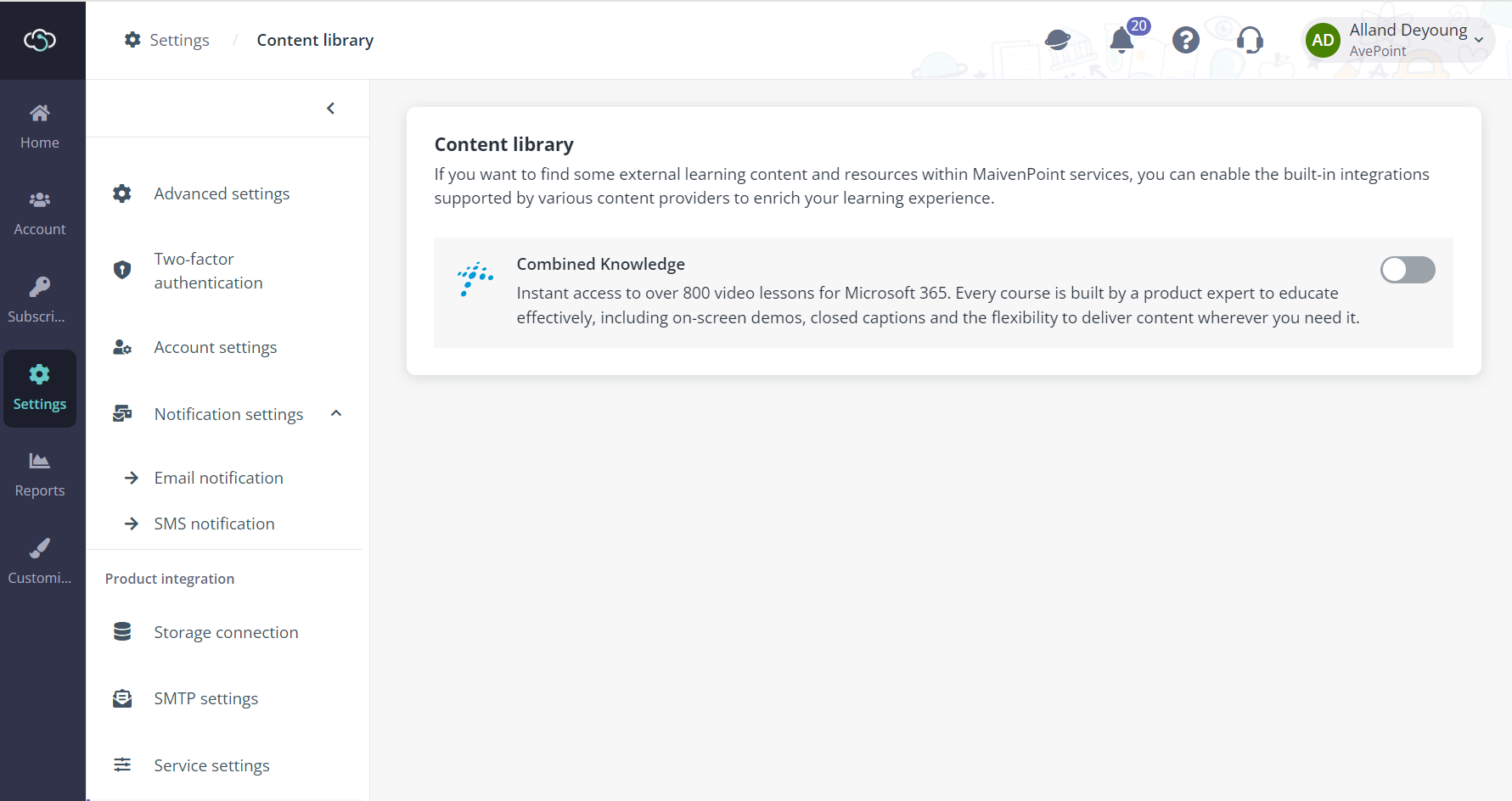1512x801 pixels.
Task: Enable the Combined Knowledge toggle
Action: pos(1408,270)
